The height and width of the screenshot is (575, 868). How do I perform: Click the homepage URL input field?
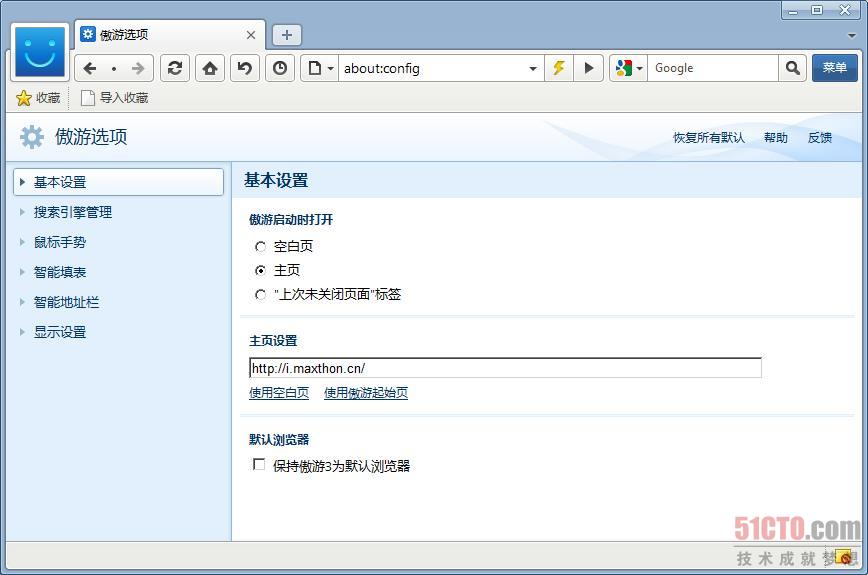pyautogui.click(x=505, y=368)
